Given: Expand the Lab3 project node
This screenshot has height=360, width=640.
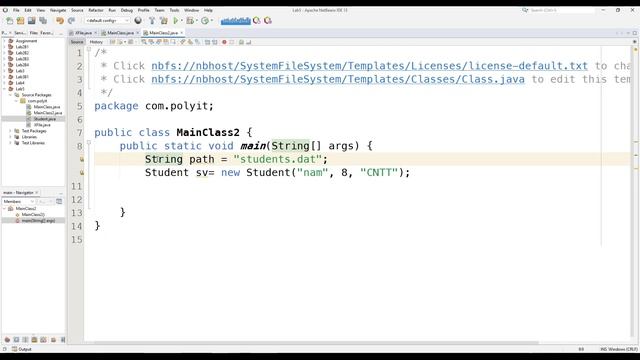Looking at the screenshot, I should pos(5,71).
